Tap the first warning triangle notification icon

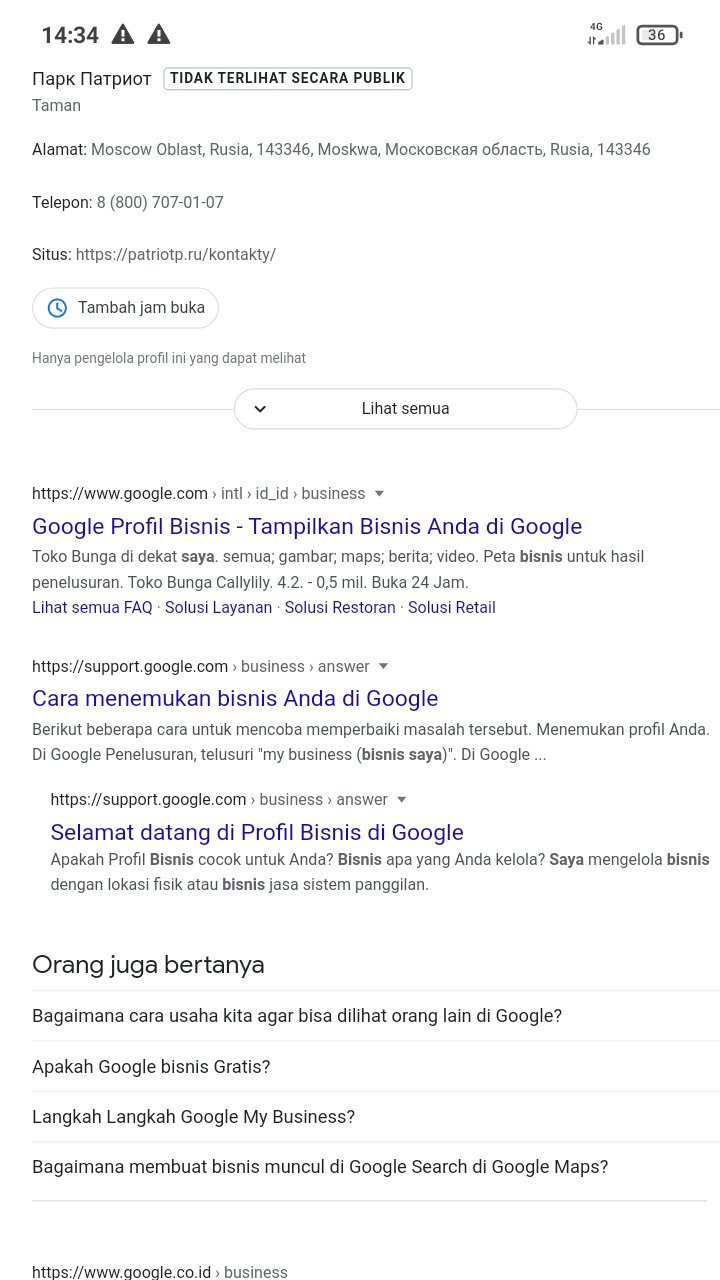tap(123, 35)
